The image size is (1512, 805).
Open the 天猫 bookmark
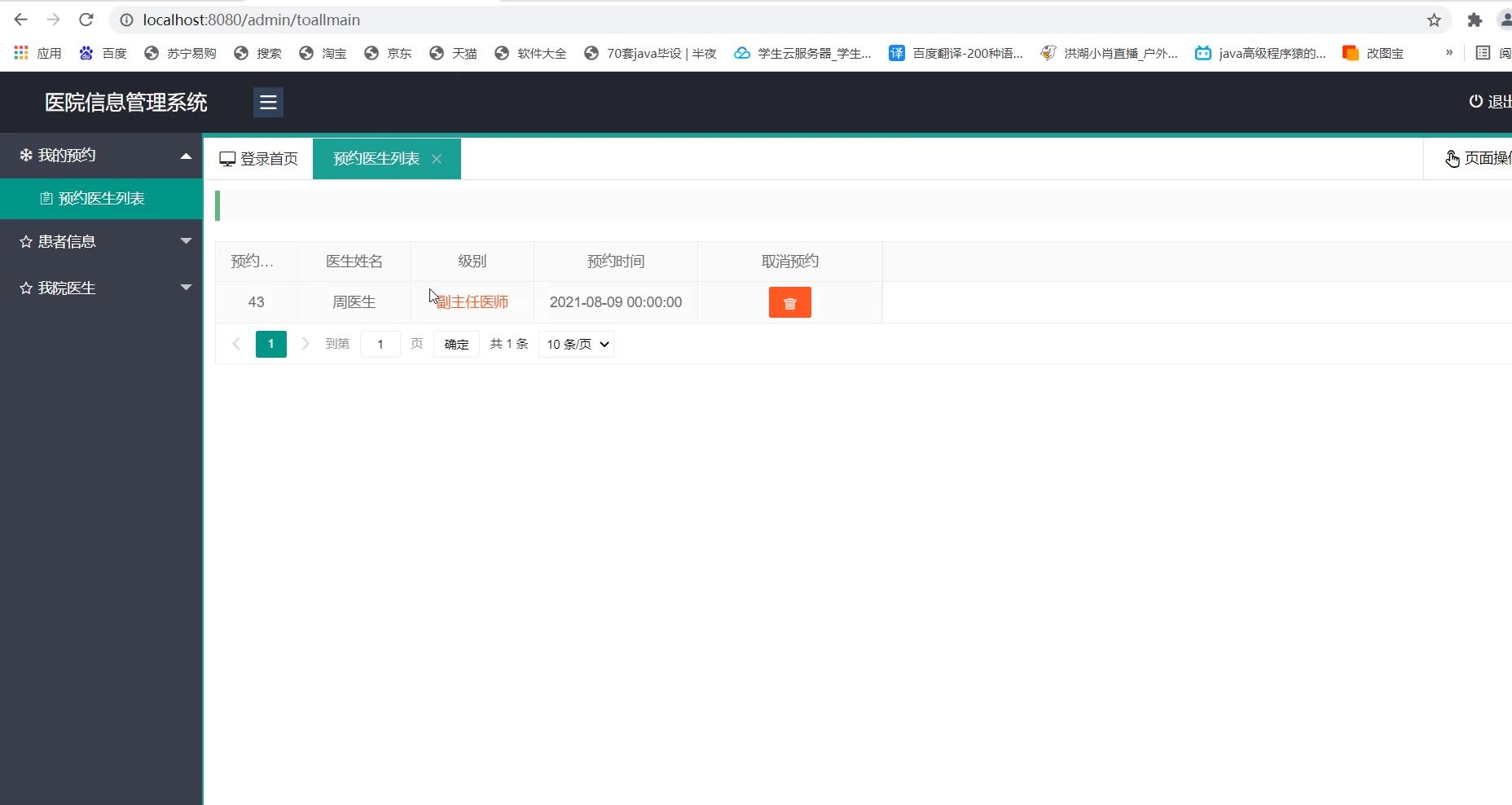(453, 53)
